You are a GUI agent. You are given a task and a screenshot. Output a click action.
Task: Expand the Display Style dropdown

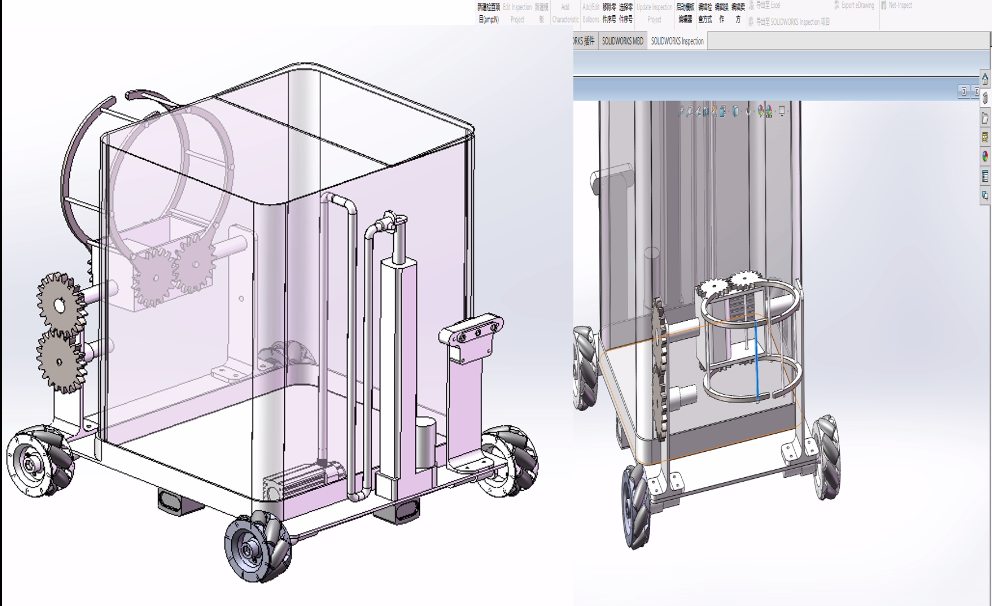point(737,111)
